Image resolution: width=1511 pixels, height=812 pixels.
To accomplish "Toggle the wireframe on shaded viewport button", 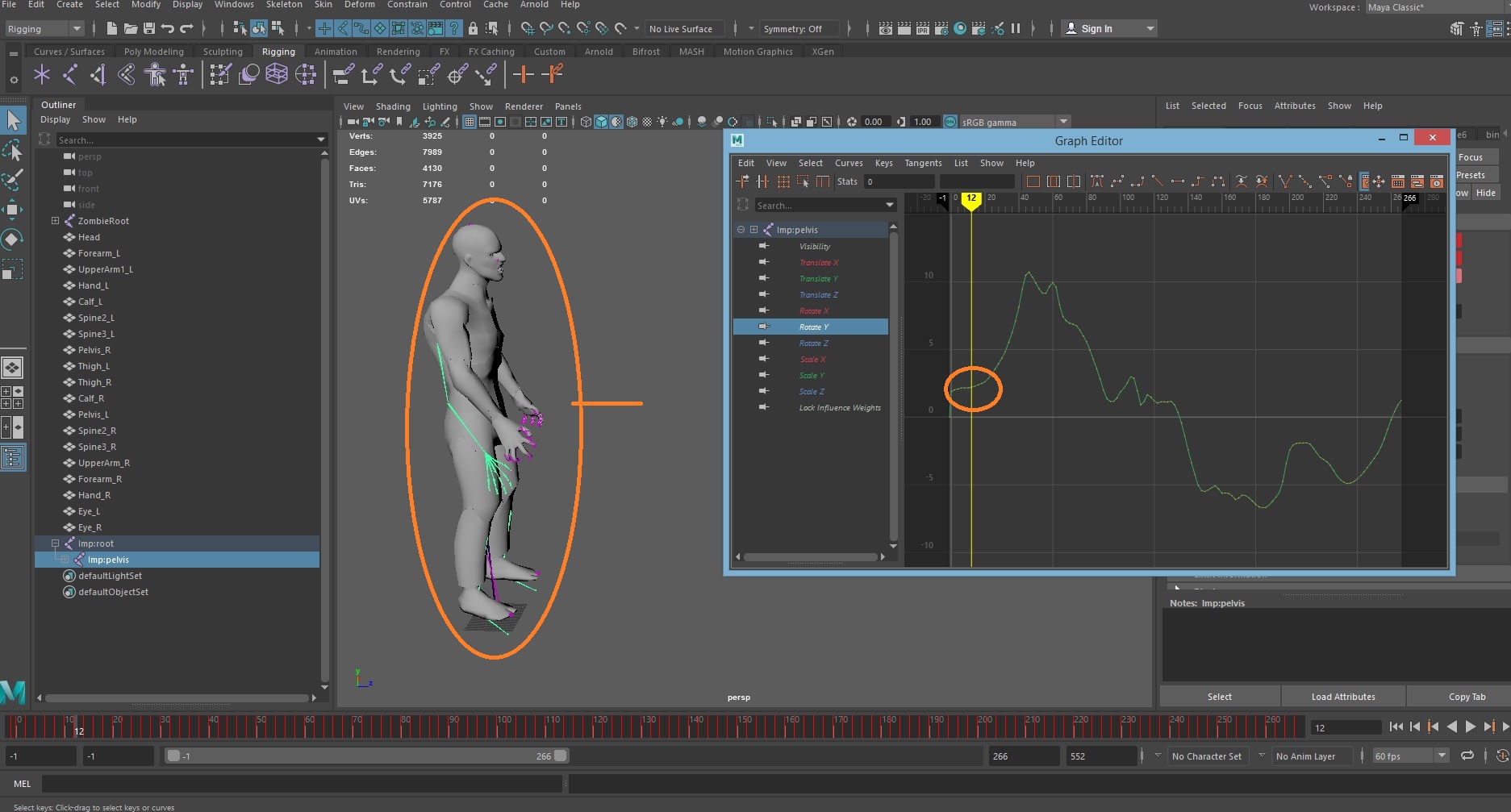I will pos(632,122).
